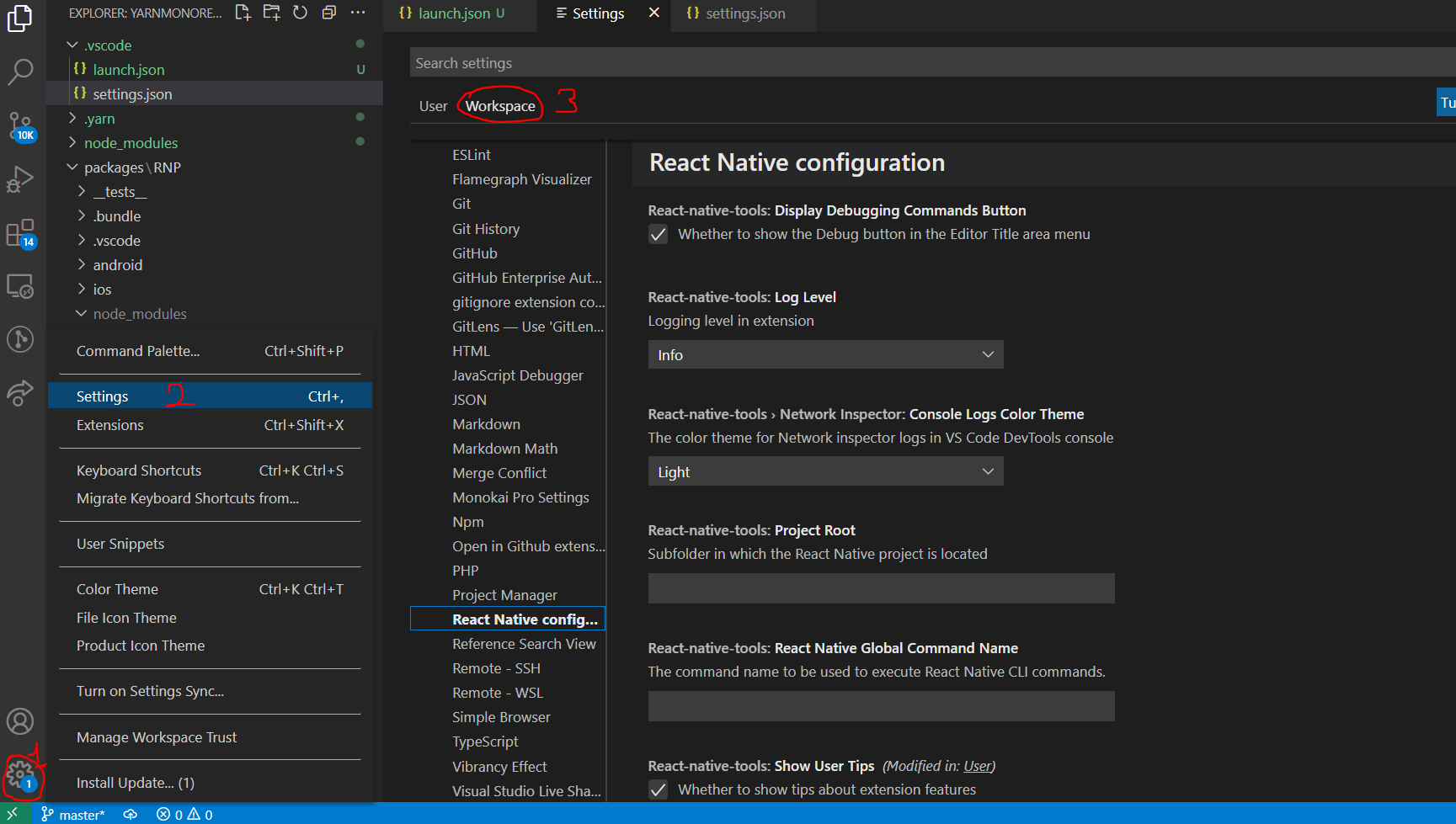Click the Search settings input field
The width and height of the screenshot is (1456, 824).
tap(932, 63)
